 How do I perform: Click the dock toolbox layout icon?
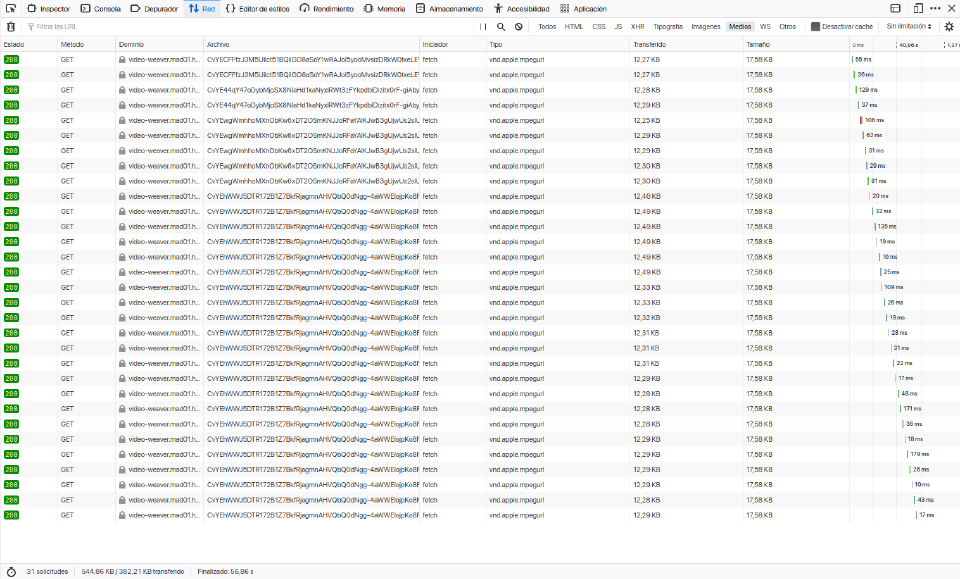pos(895,8)
